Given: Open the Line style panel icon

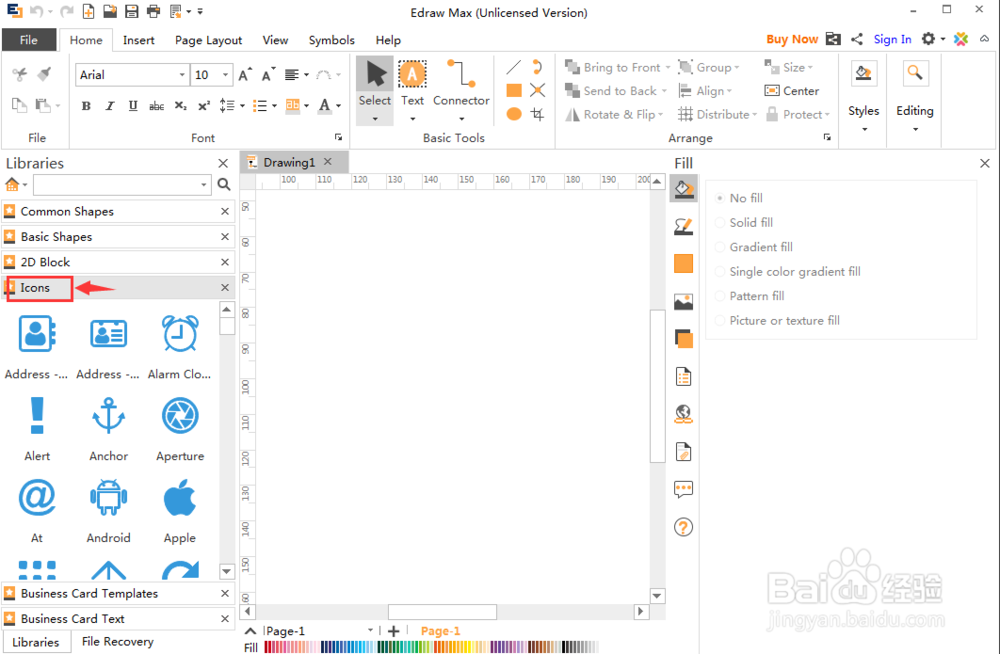Looking at the screenshot, I should tap(683, 227).
